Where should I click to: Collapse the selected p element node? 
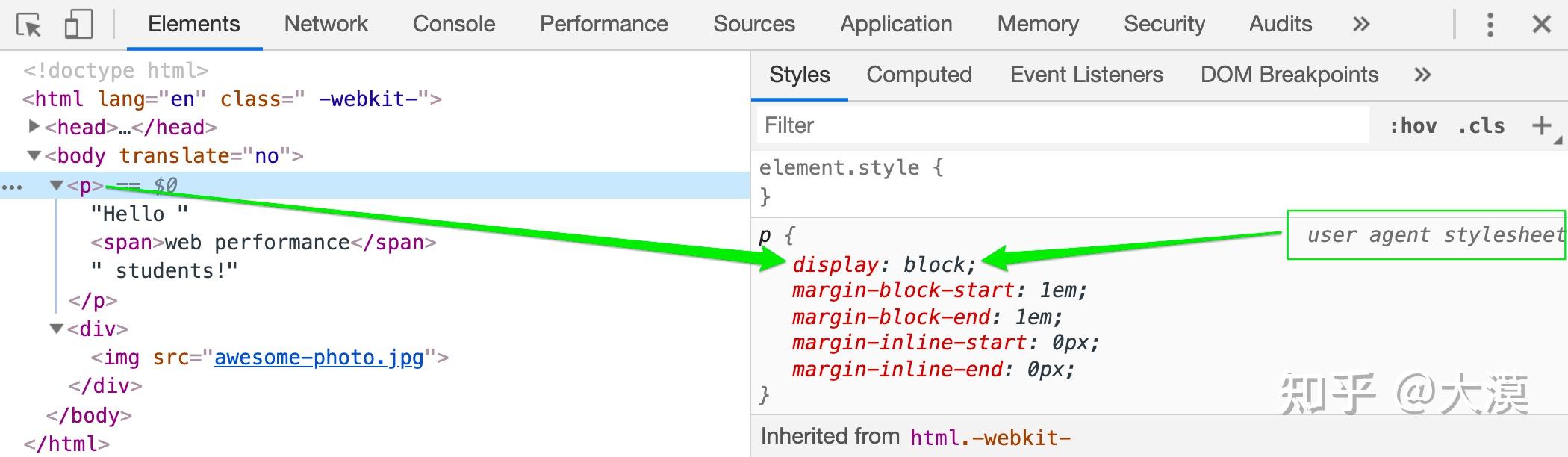coord(56,185)
